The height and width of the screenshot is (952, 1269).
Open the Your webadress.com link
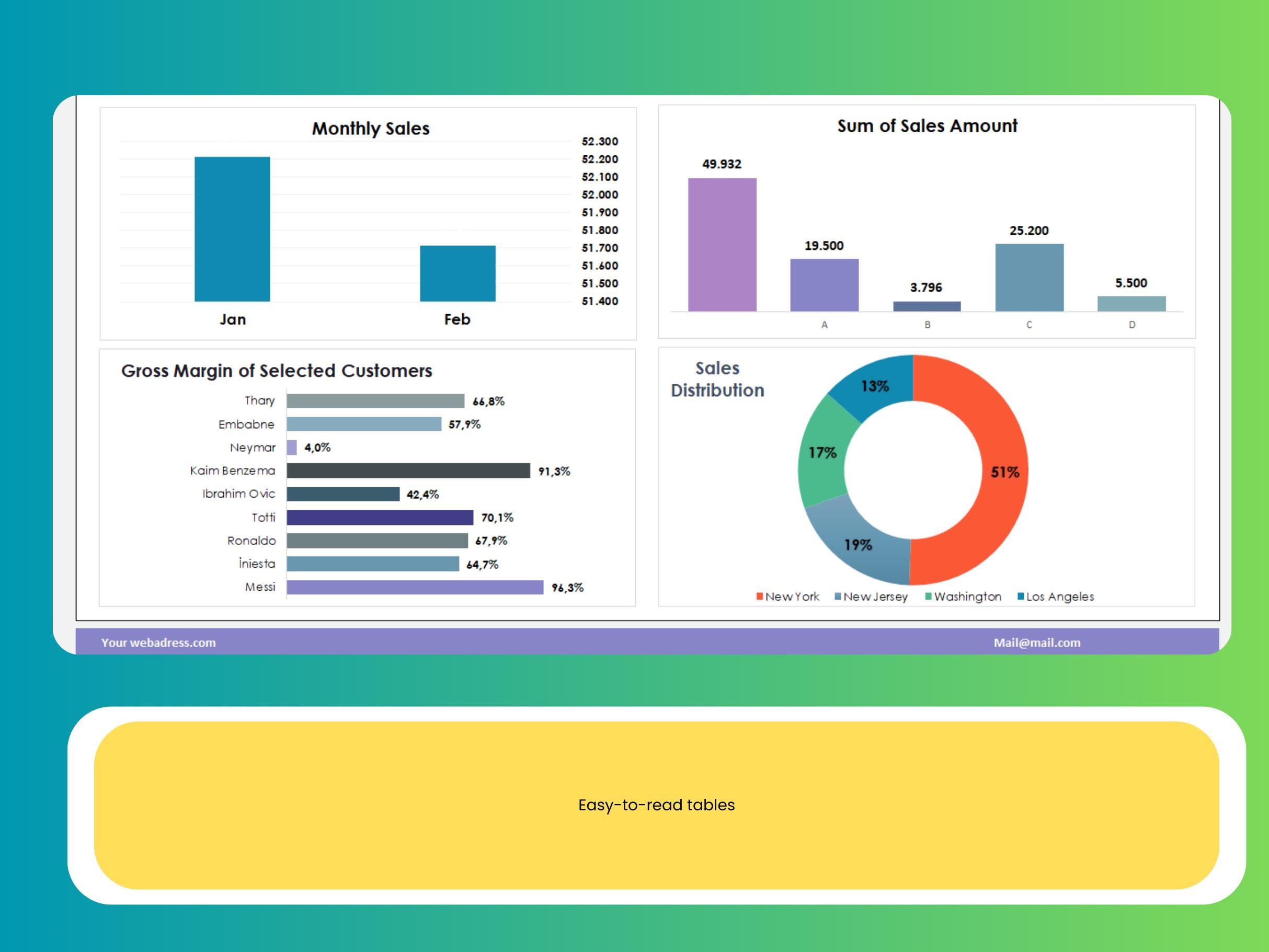(159, 643)
